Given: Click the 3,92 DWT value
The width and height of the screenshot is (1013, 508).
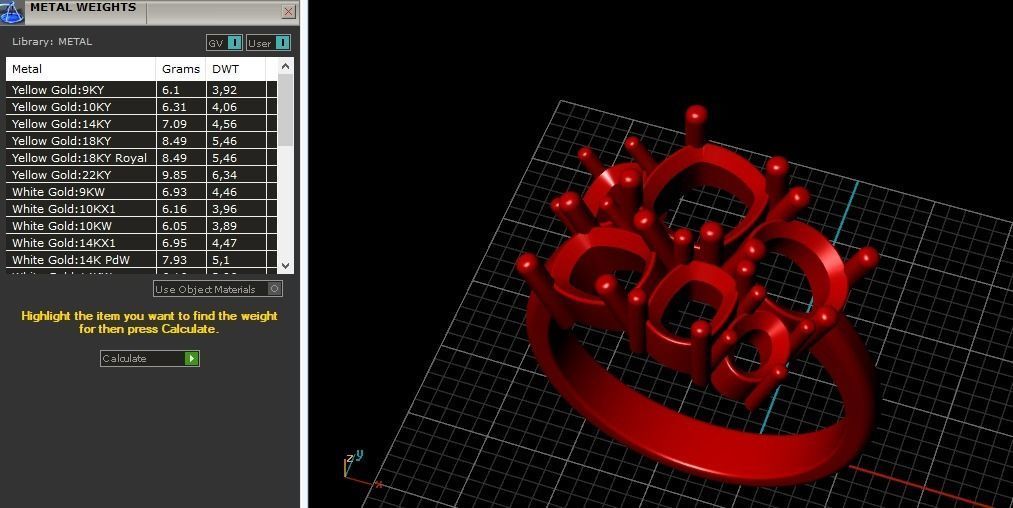Looking at the screenshot, I should [x=224, y=90].
